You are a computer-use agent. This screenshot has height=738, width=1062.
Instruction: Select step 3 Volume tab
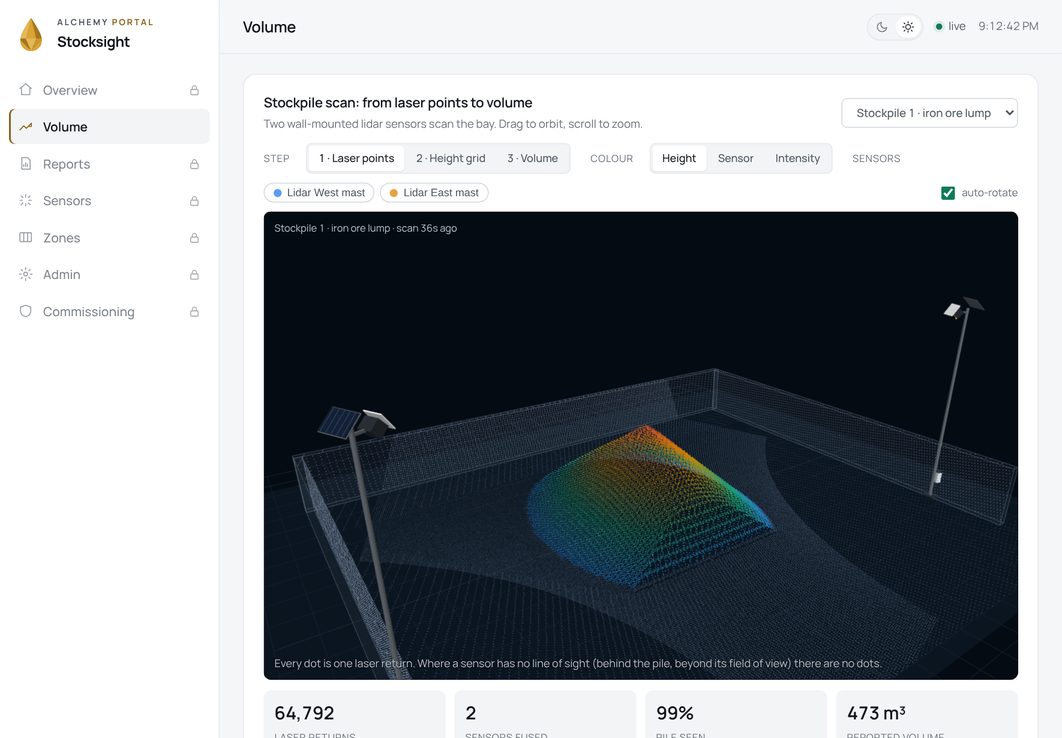coord(532,158)
